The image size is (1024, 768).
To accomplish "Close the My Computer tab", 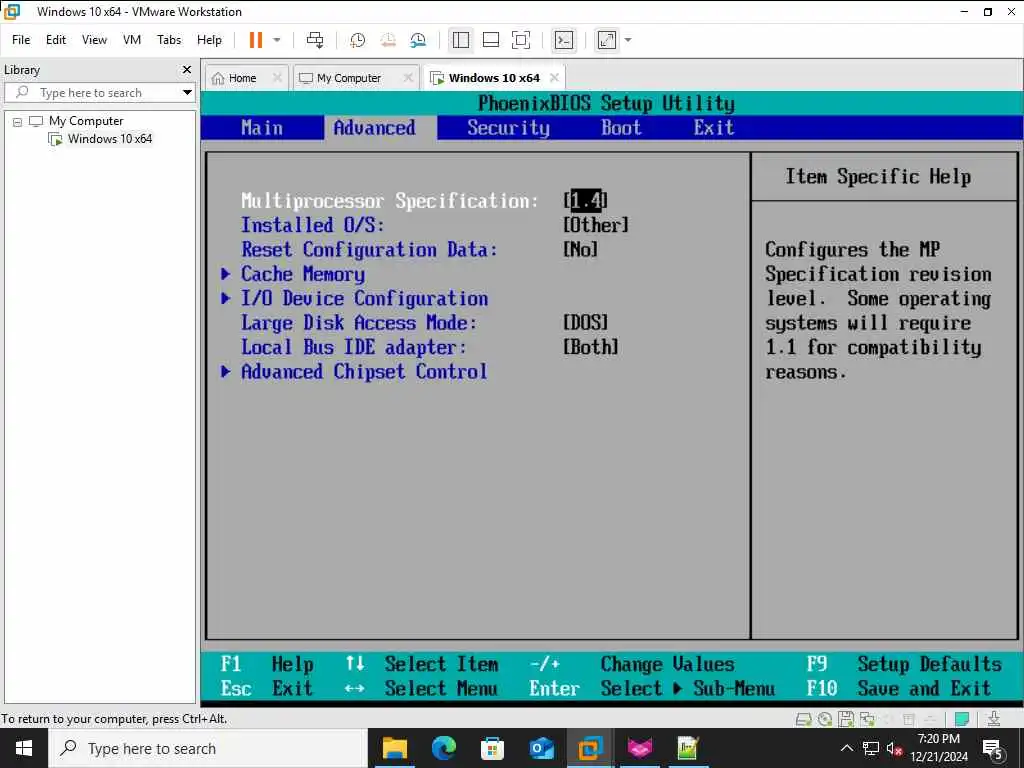I will tap(408, 78).
